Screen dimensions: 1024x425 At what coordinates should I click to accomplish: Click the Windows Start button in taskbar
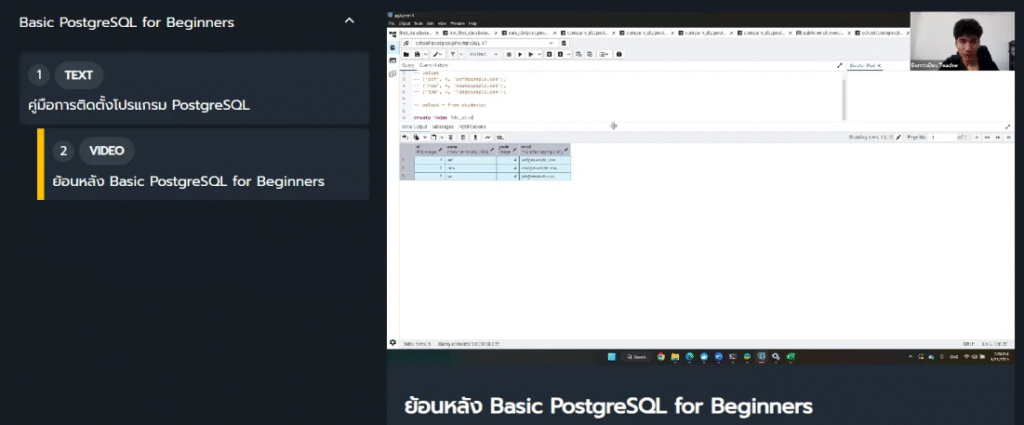pyautogui.click(x=610, y=356)
